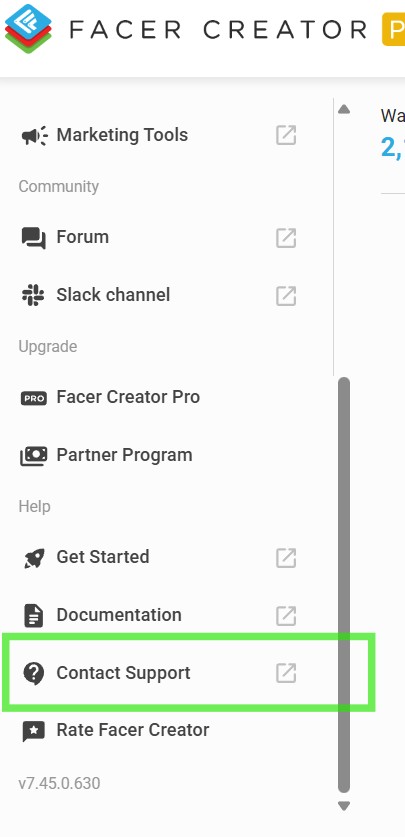Click the Facer Creator logo icon

[28, 28]
